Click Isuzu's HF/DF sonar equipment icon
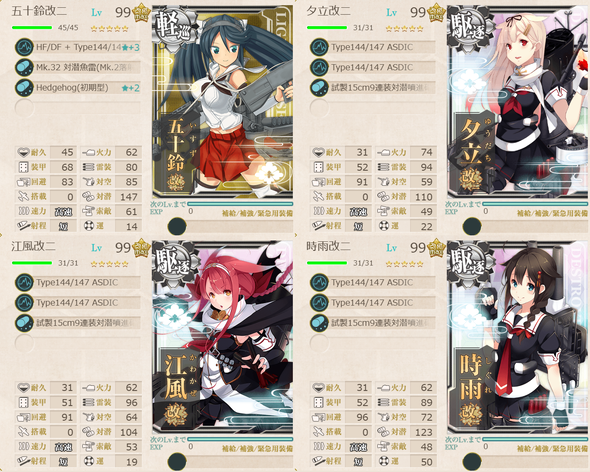 (24, 47)
